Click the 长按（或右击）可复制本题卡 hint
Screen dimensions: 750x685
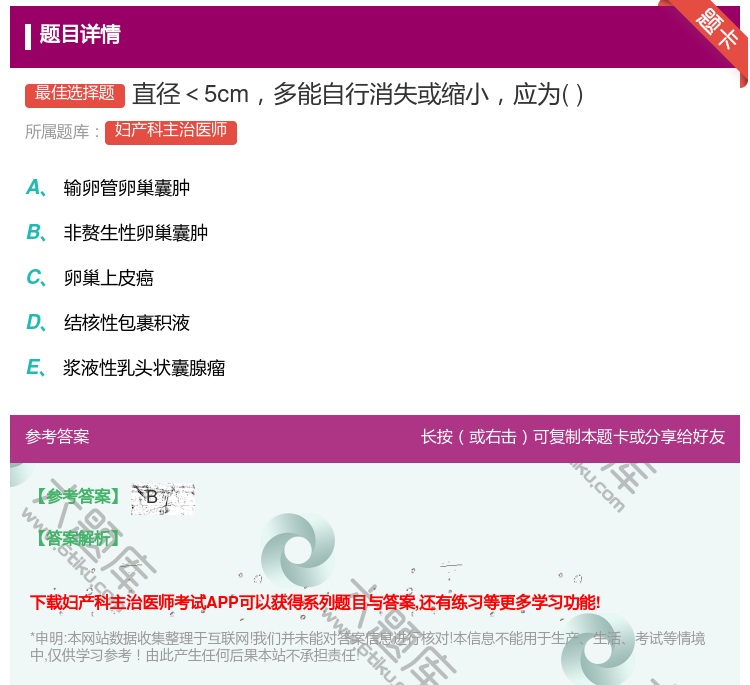click(x=573, y=437)
